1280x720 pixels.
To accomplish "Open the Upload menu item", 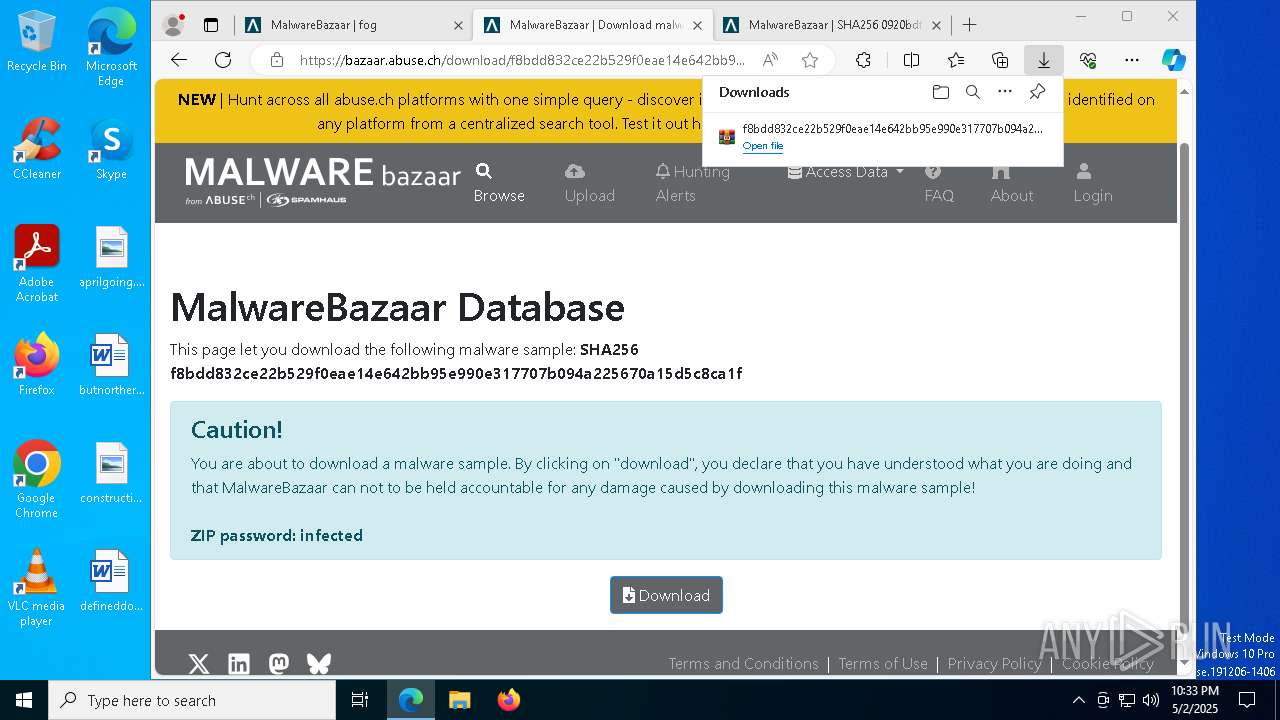I will 590,183.
